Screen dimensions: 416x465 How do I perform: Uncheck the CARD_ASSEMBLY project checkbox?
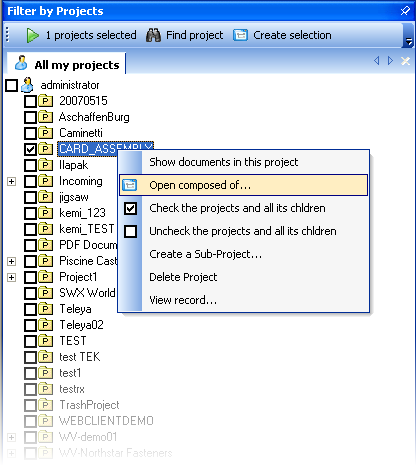click(x=30, y=149)
